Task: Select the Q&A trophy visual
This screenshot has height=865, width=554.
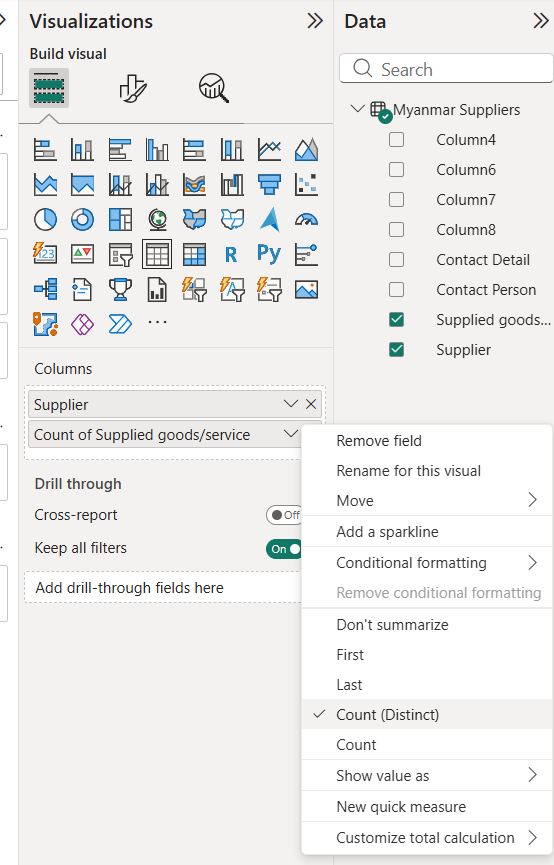Action: [120, 290]
